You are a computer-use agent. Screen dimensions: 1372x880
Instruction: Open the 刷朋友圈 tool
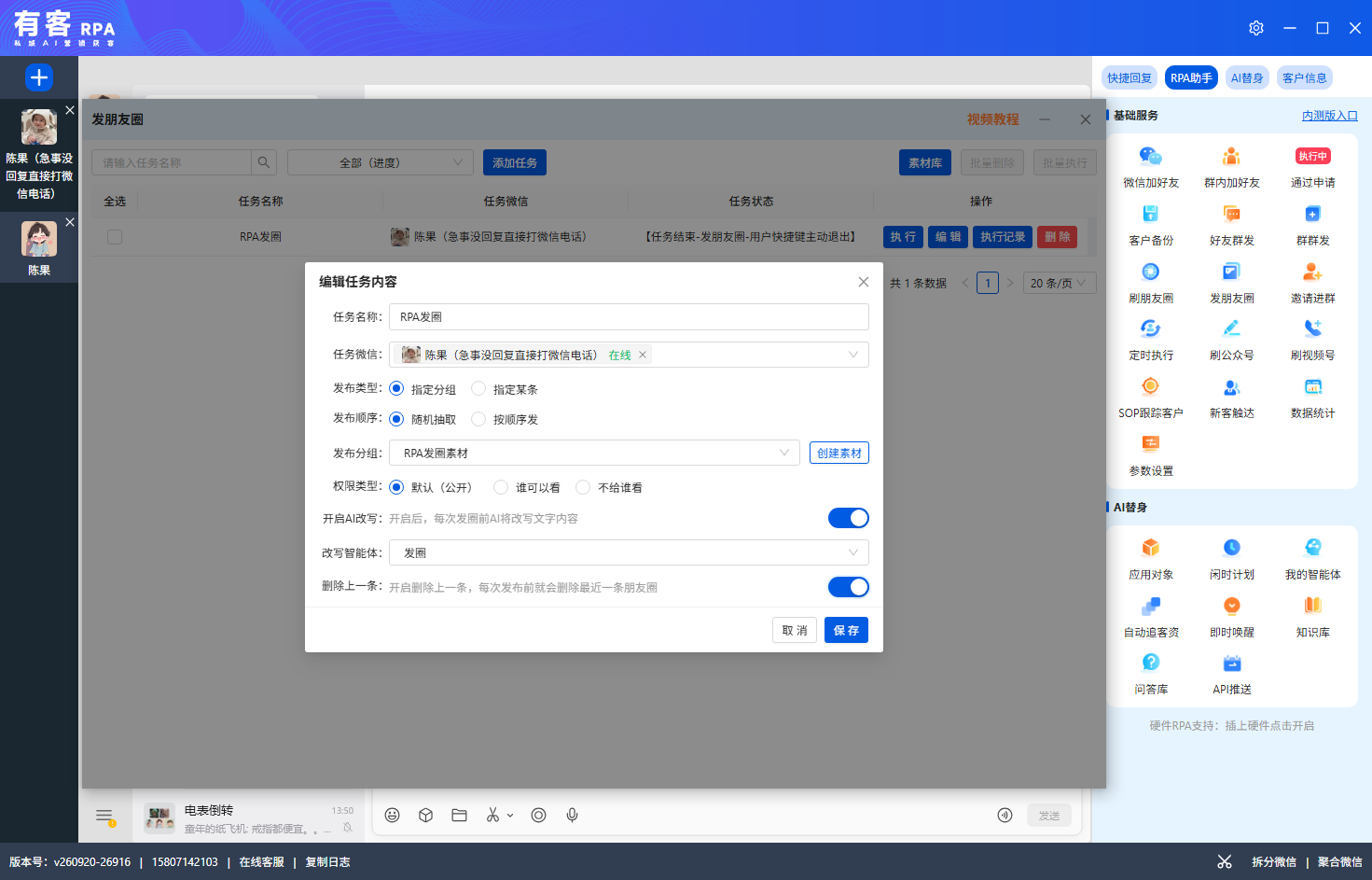[1151, 283]
